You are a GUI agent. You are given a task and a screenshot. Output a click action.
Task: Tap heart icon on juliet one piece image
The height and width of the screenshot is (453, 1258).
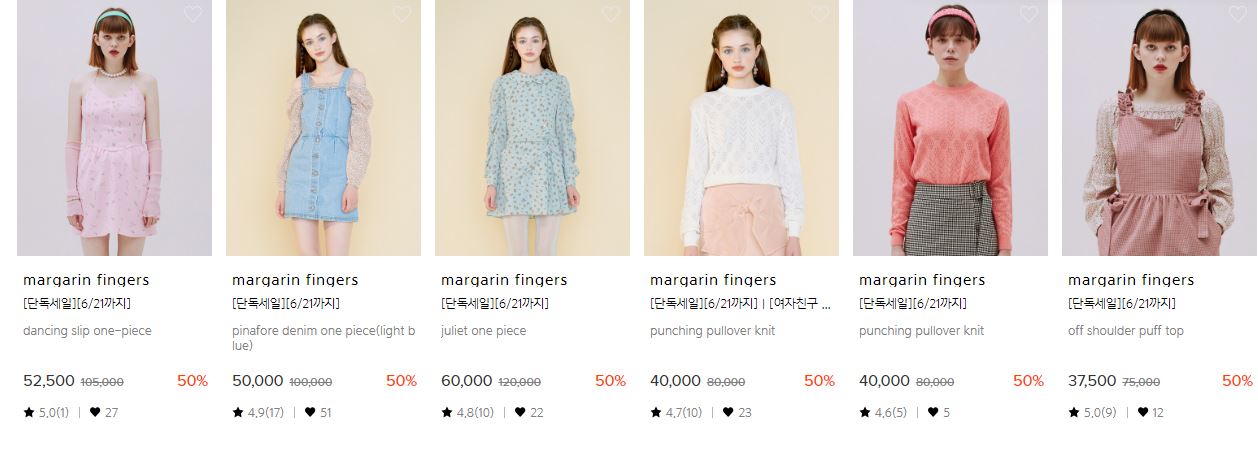coord(611,14)
